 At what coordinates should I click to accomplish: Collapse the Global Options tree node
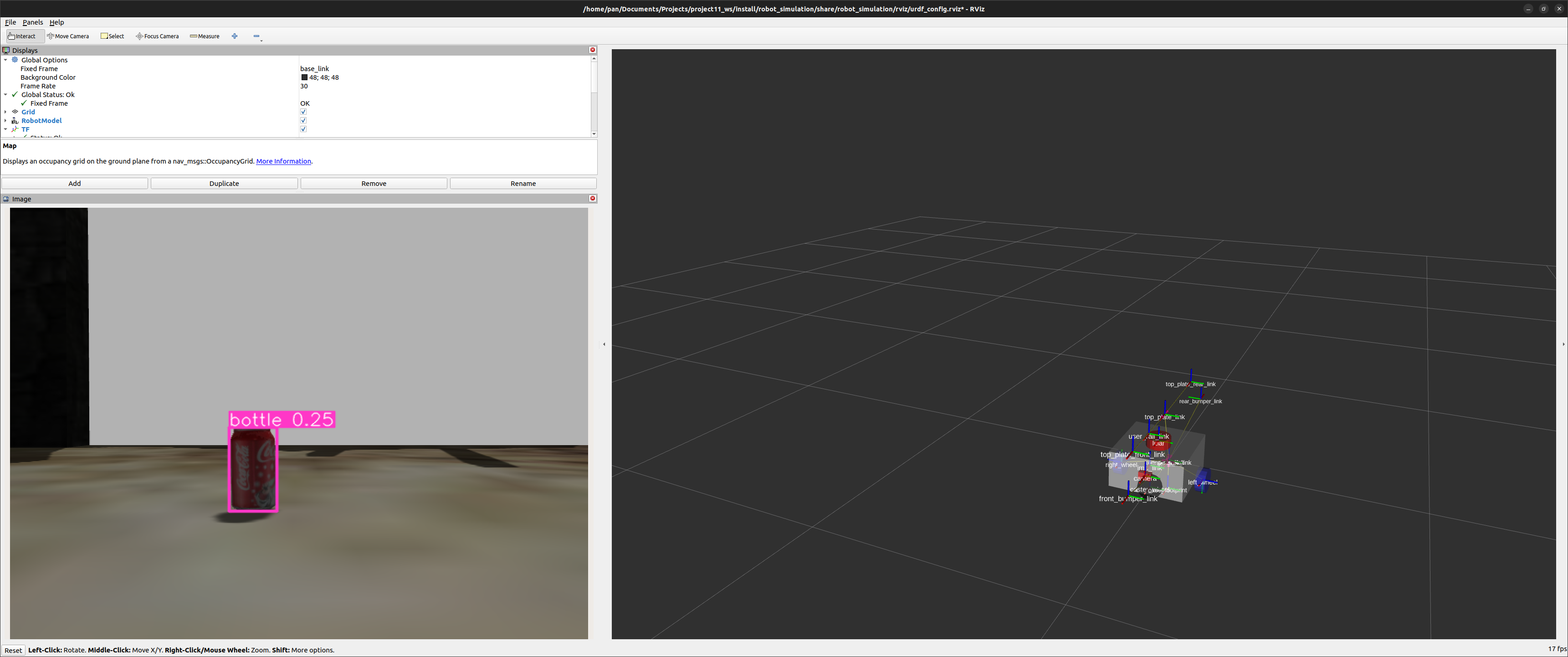[x=5, y=60]
